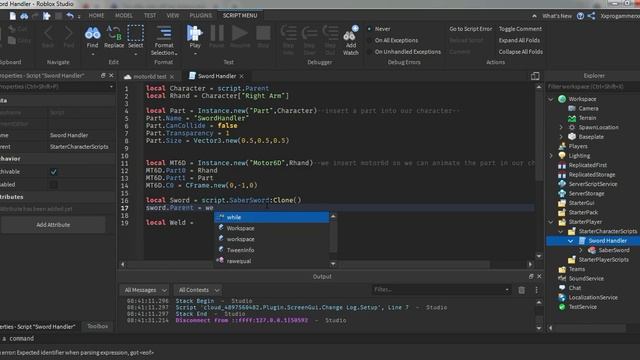Collapse the Workspace tree node
640x360 pixels.
551,99
